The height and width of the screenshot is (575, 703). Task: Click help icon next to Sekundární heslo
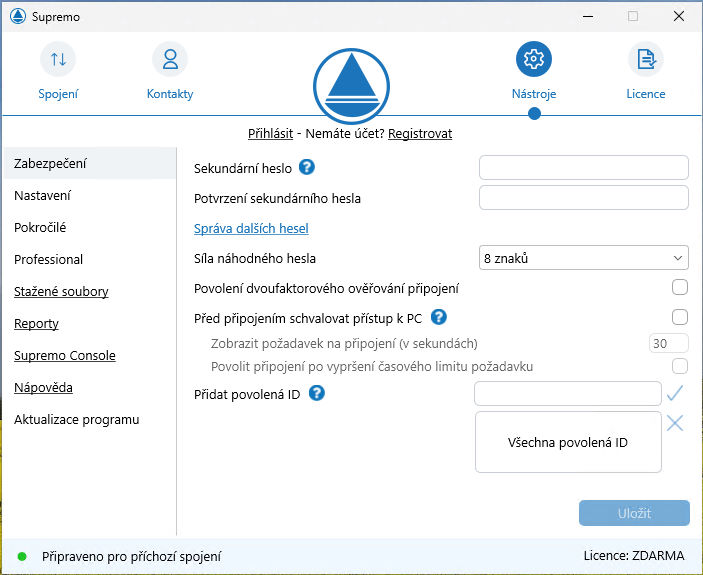pos(307,167)
